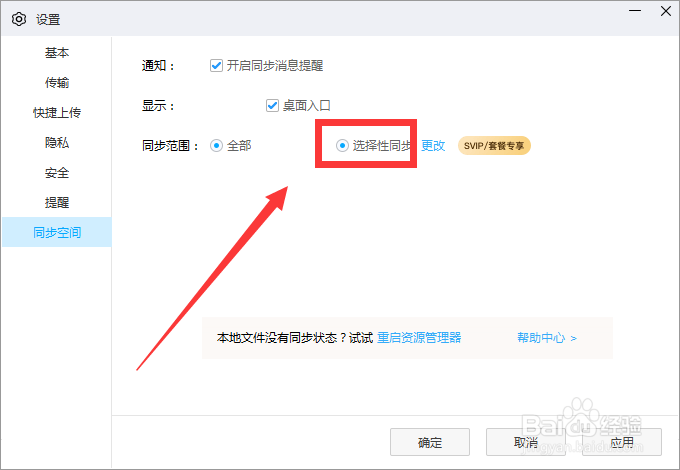
Task: Open the 基本 settings tab
Action: [57, 53]
